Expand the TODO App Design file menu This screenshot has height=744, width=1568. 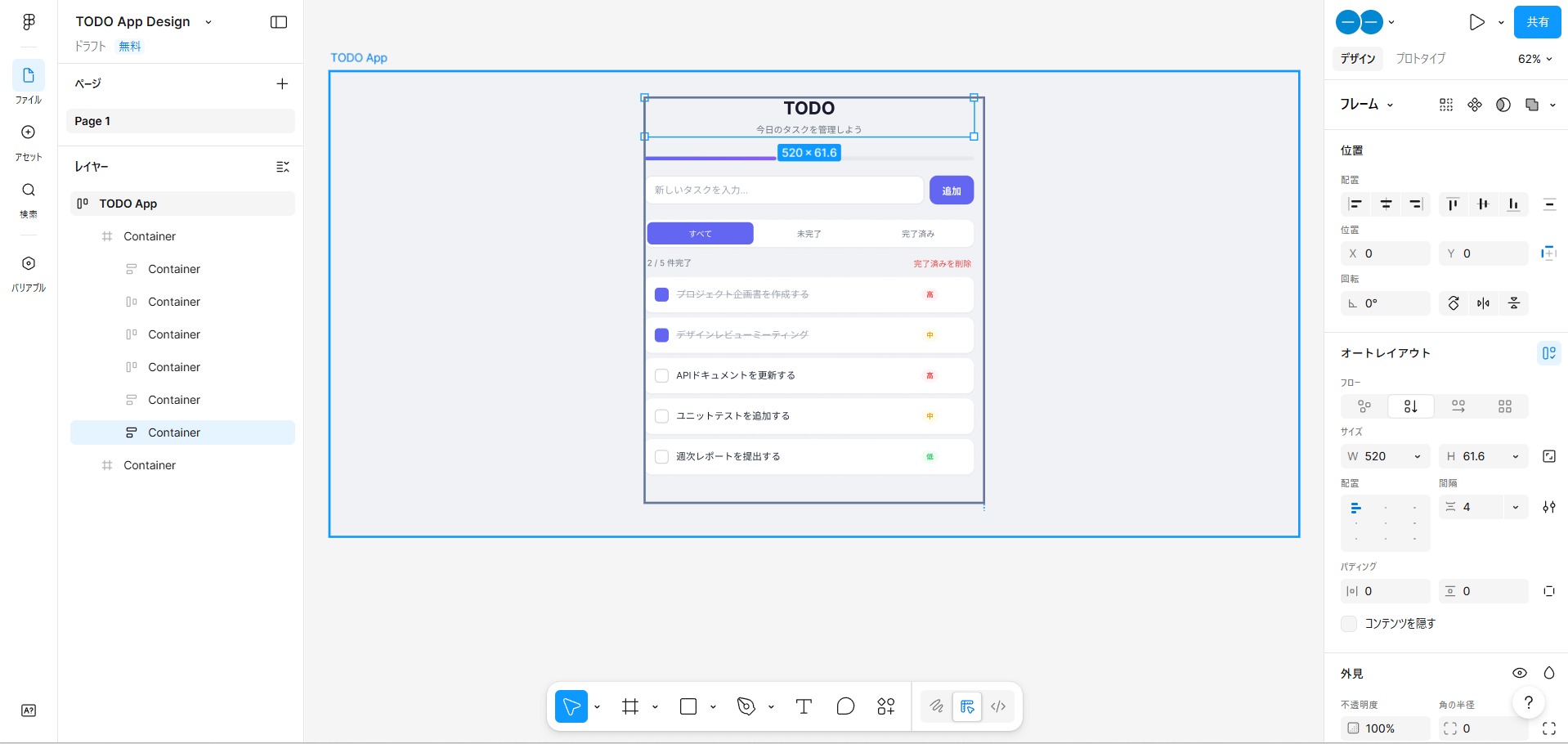[x=208, y=22]
